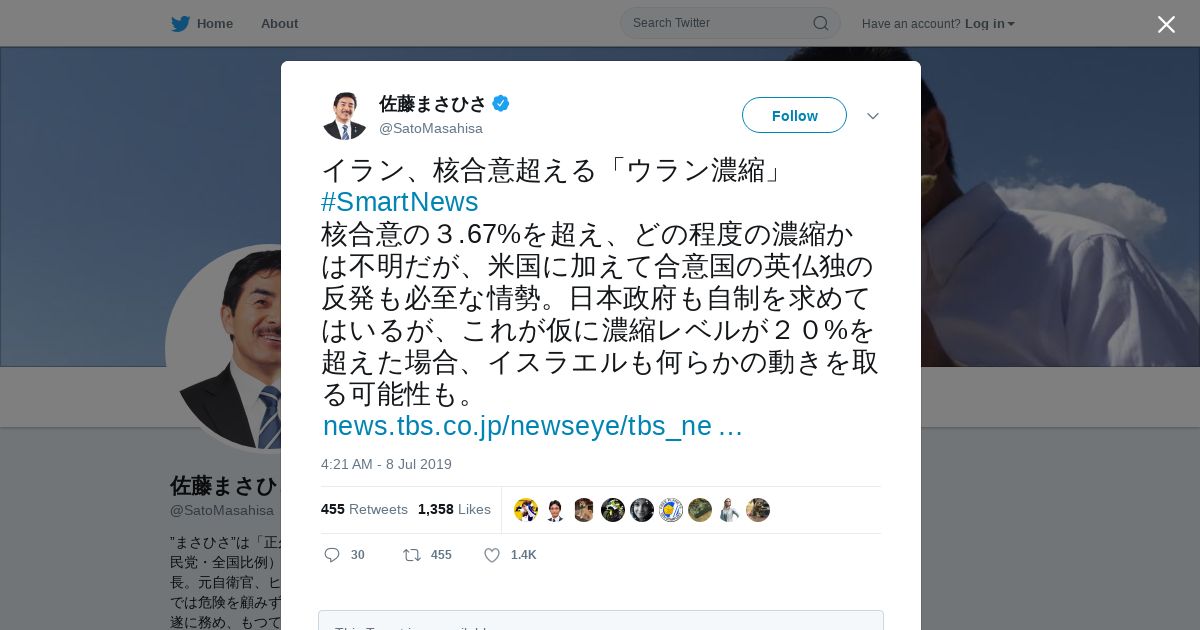Follow @SatoMasahisa with the Follow button
Image resolution: width=1200 pixels, height=630 pixels.
(794, 115)
